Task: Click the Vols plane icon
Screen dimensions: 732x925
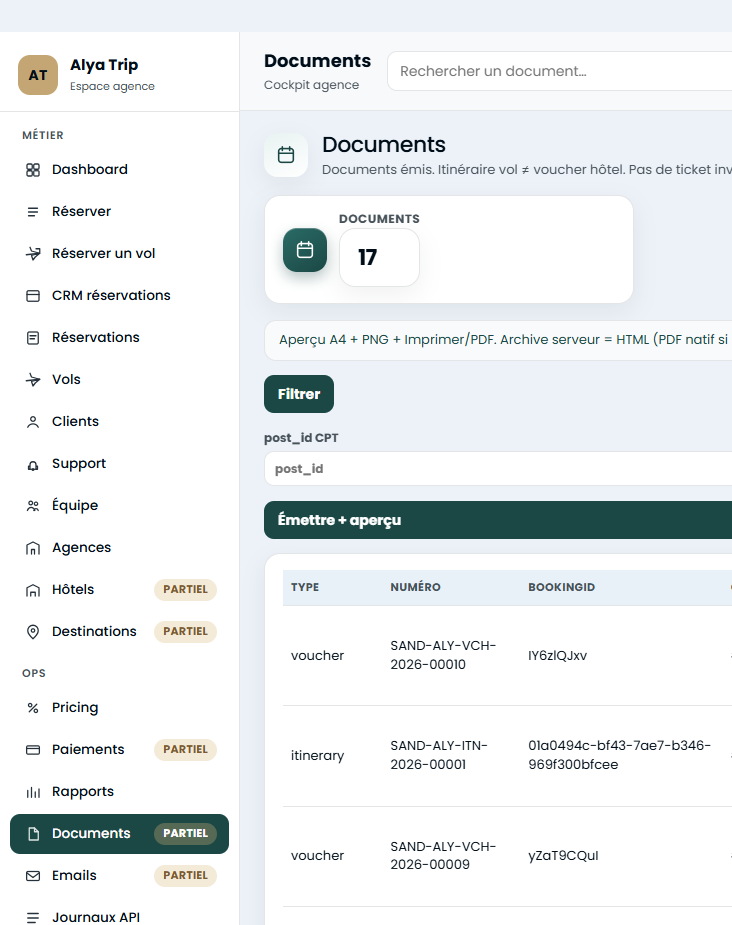Action: [x=33, y=380]
